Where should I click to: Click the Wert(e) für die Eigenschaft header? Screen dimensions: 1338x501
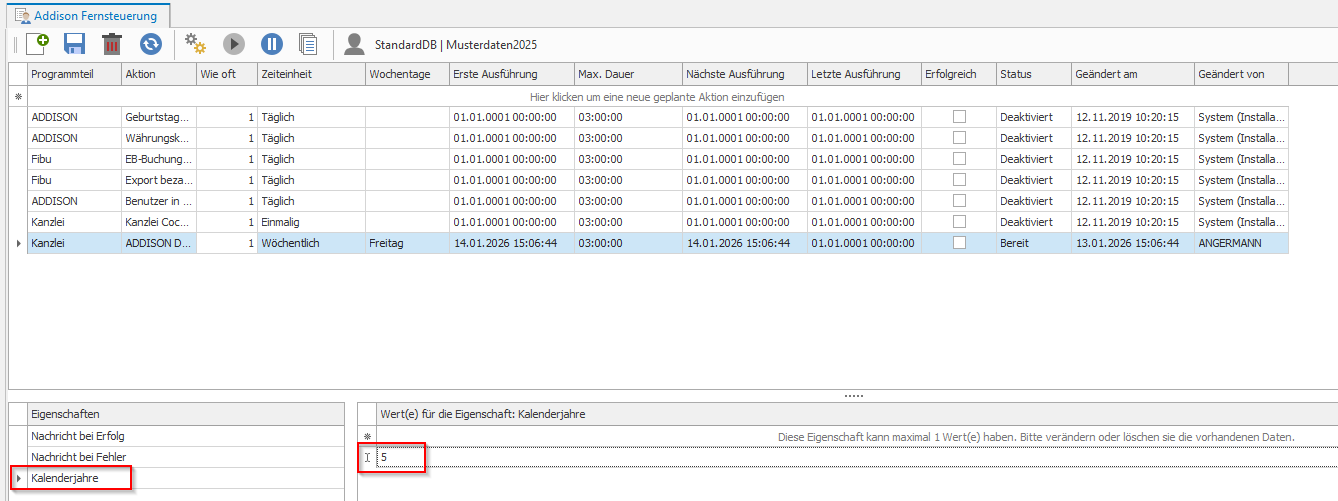tap(857, 413)
